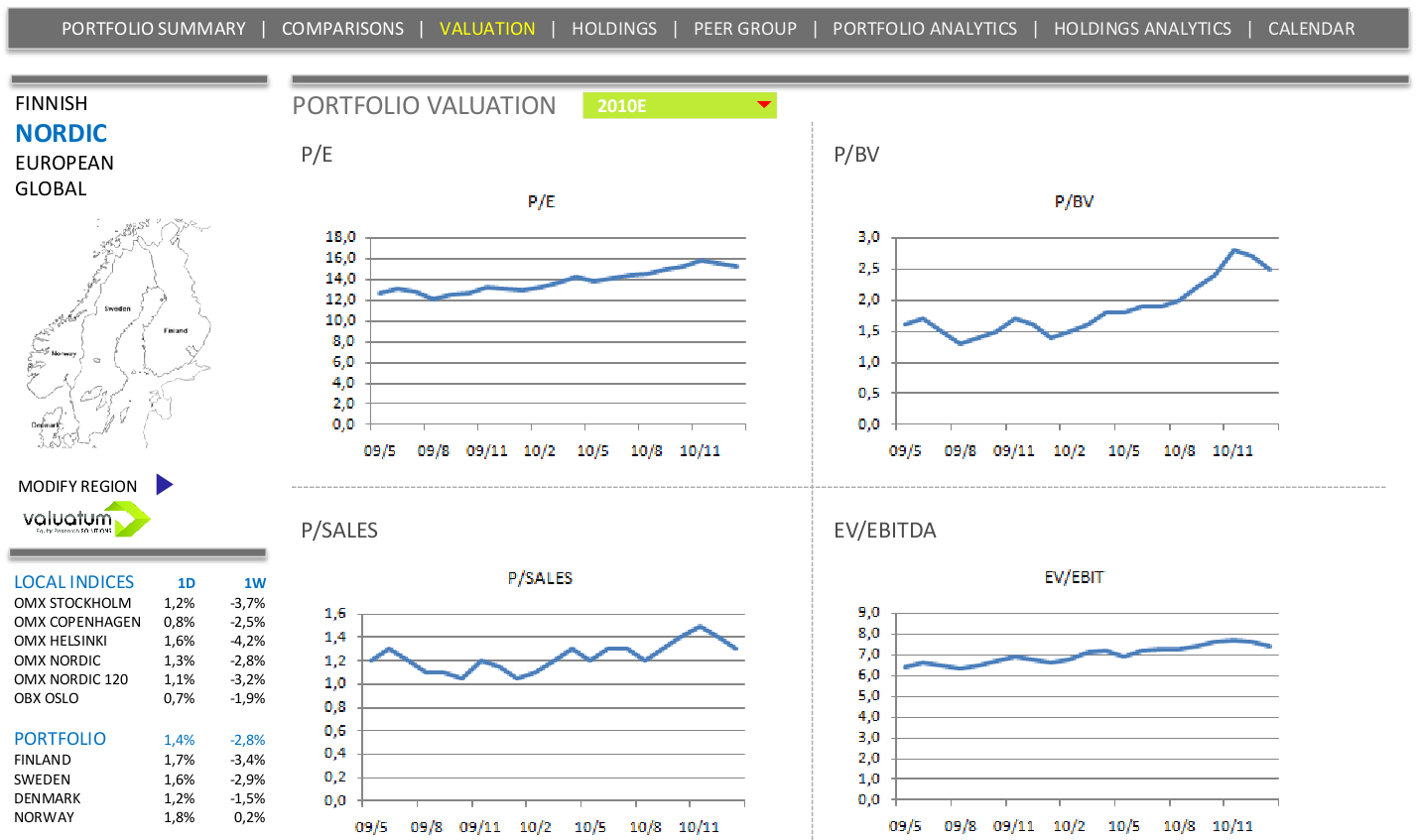1417x840 pixels.
Task: Click the Modify Region label
Action: 77,486
